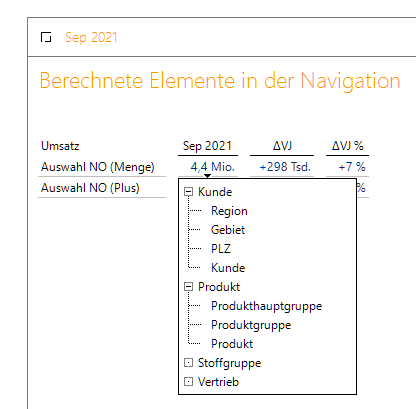Screen dimensions: 416x409
Task: Expand the Stoffgruppe tree node
Action: click(x=189, y=363)
